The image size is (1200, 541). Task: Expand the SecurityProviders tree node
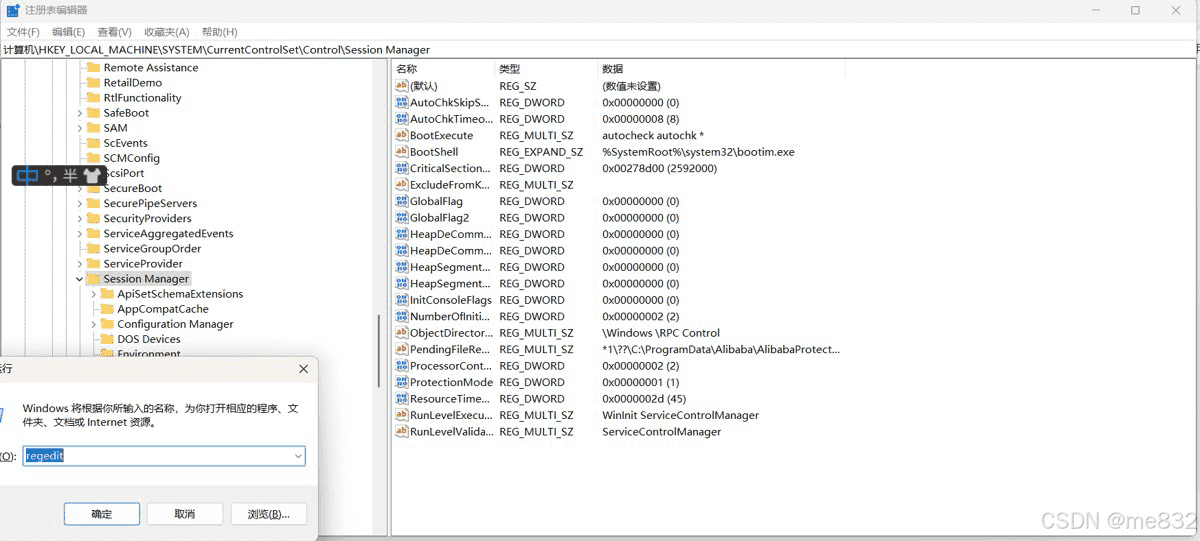coord(80,218)
